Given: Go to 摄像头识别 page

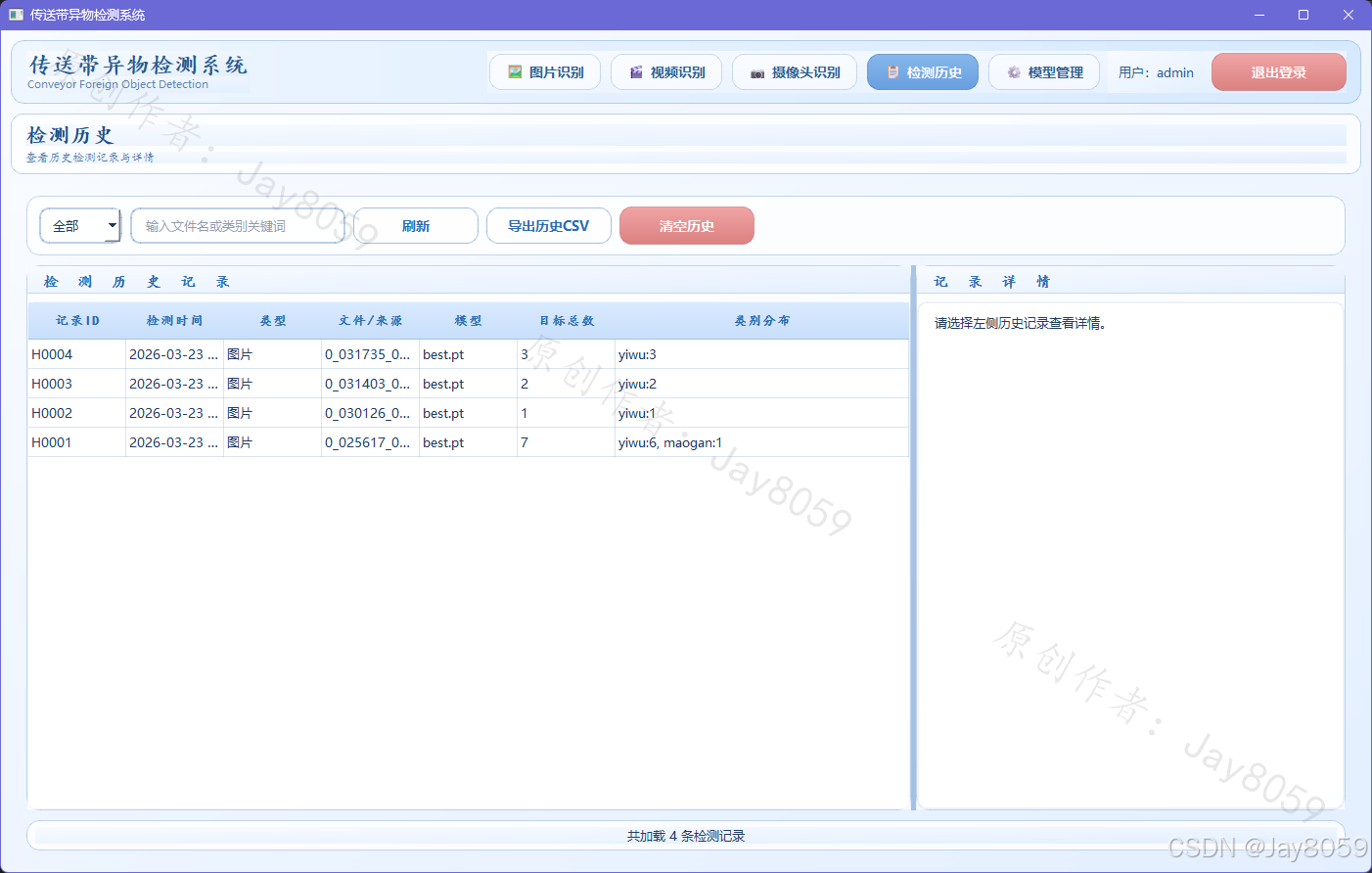Looking at the screenshot, I should click(x=795, y=72).
